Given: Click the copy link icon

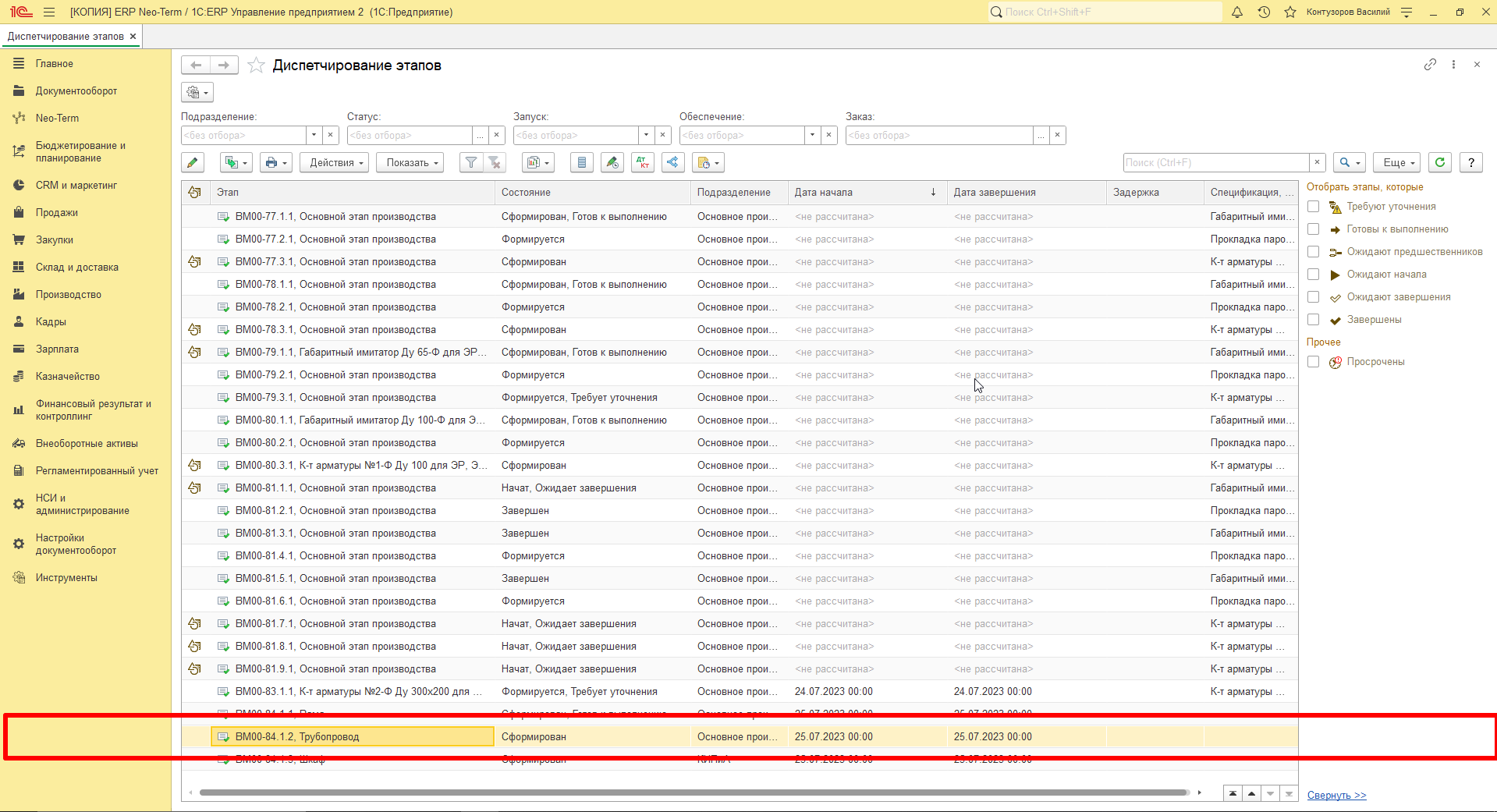Looking at the screenshot, I should (x=1430, y=65).
